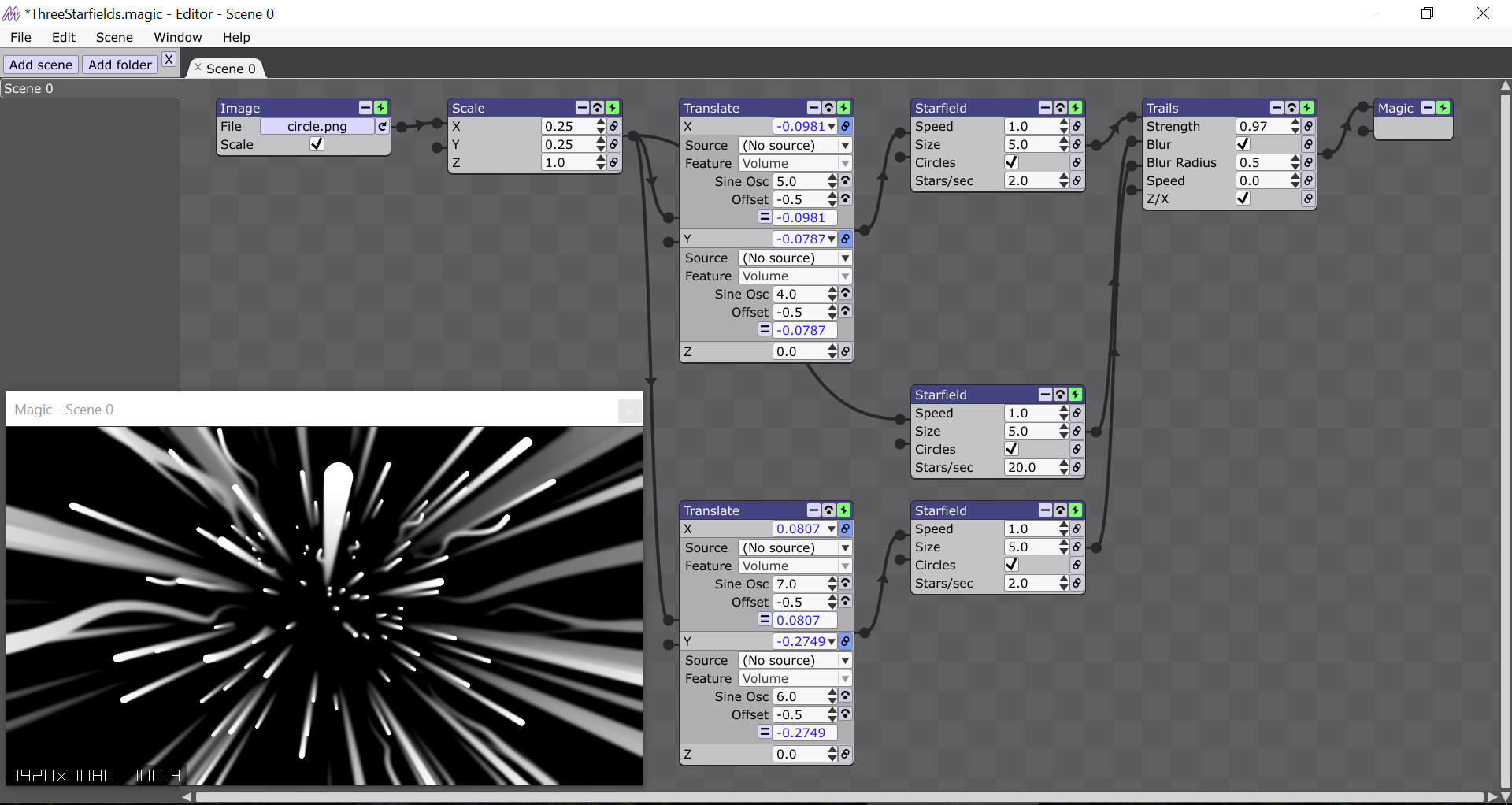The width and height of the screenshot is (1512, 805).
Task: Toggle bypass icon on Scale module
Action: (597, 108)
